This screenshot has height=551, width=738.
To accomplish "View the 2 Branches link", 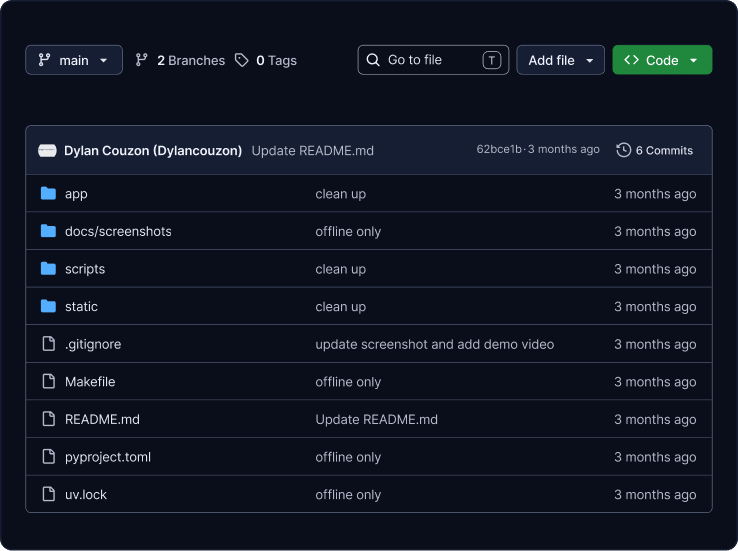I will click(x=191, y=60).
